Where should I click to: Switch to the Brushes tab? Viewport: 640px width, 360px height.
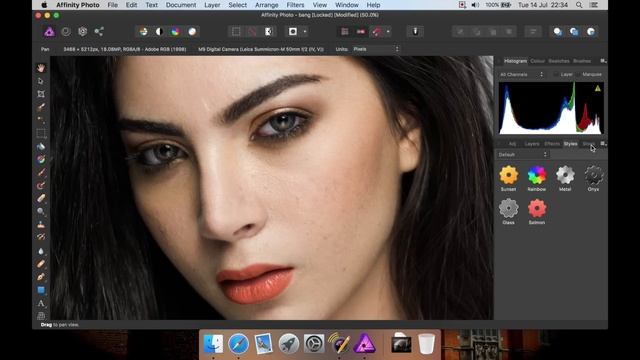click(582, 61)
